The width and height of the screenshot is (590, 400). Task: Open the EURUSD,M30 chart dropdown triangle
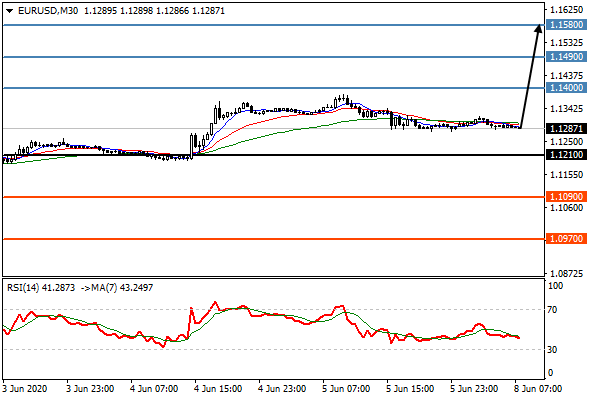tap(9, 11)
